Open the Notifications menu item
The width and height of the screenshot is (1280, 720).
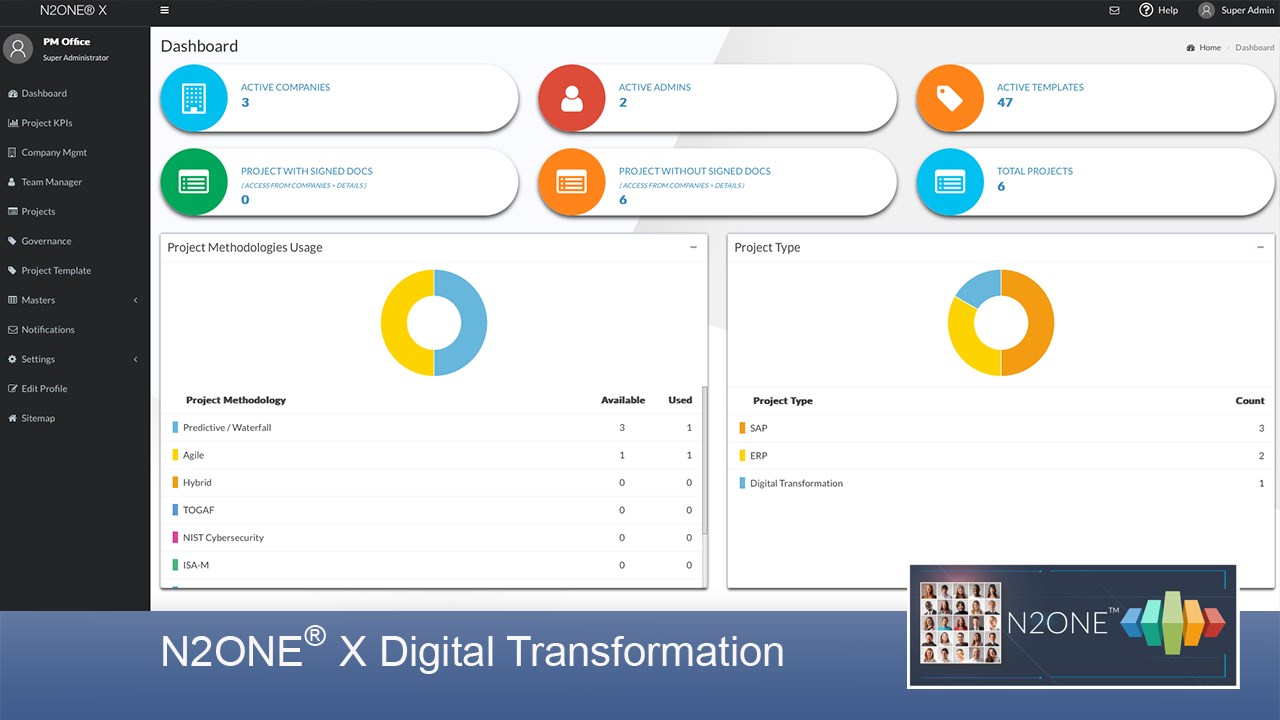tap(75, 330)
